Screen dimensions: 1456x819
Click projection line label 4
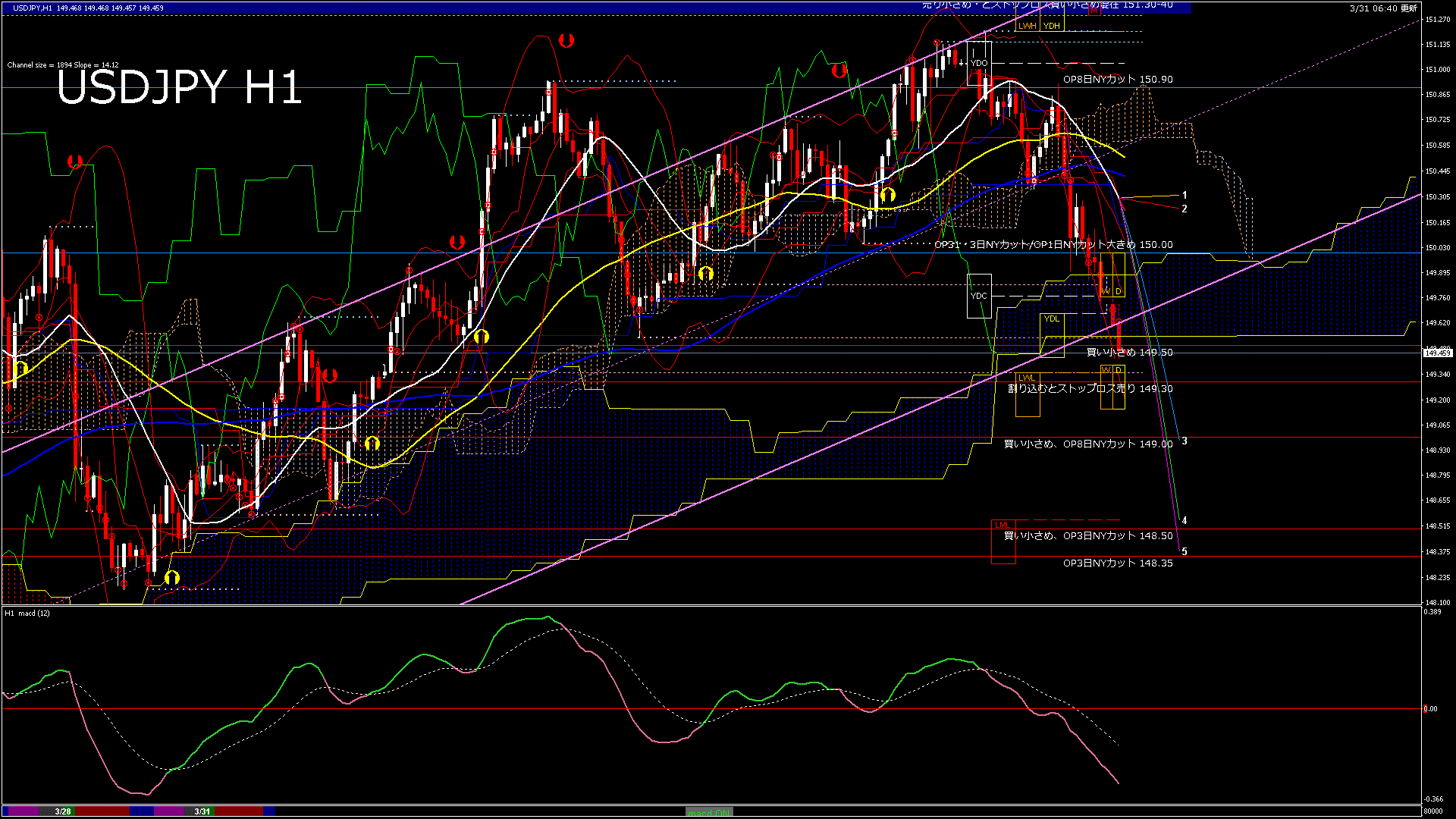(1185, 521)
